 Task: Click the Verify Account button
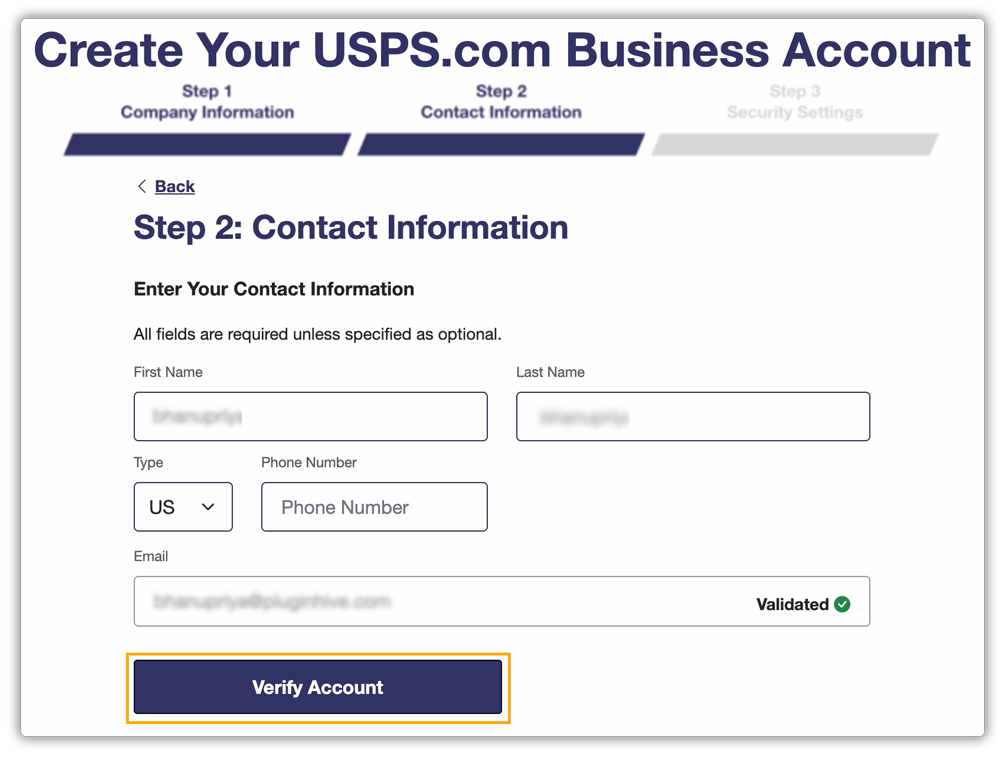(318, 687)
